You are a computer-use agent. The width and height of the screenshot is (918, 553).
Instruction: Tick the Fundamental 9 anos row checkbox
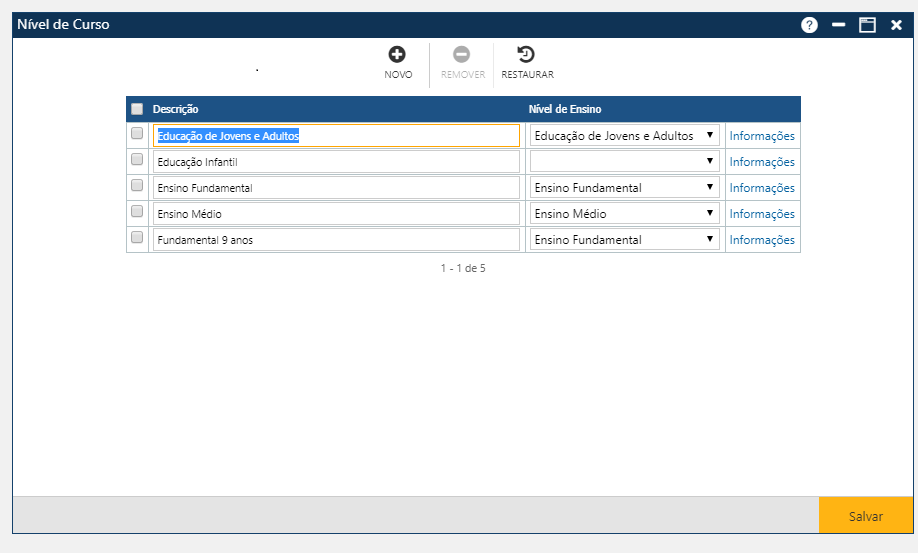(x=137, y=238)
